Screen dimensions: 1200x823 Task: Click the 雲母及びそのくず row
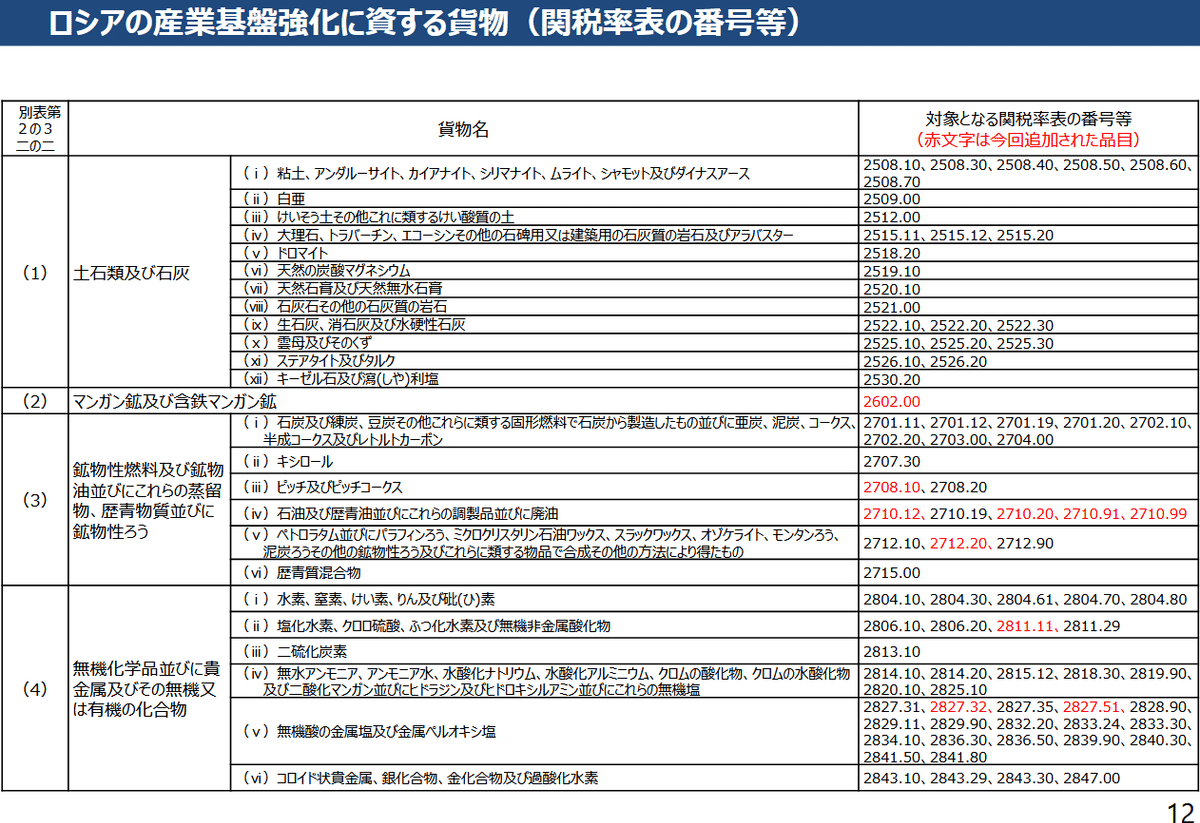point(544,343)
